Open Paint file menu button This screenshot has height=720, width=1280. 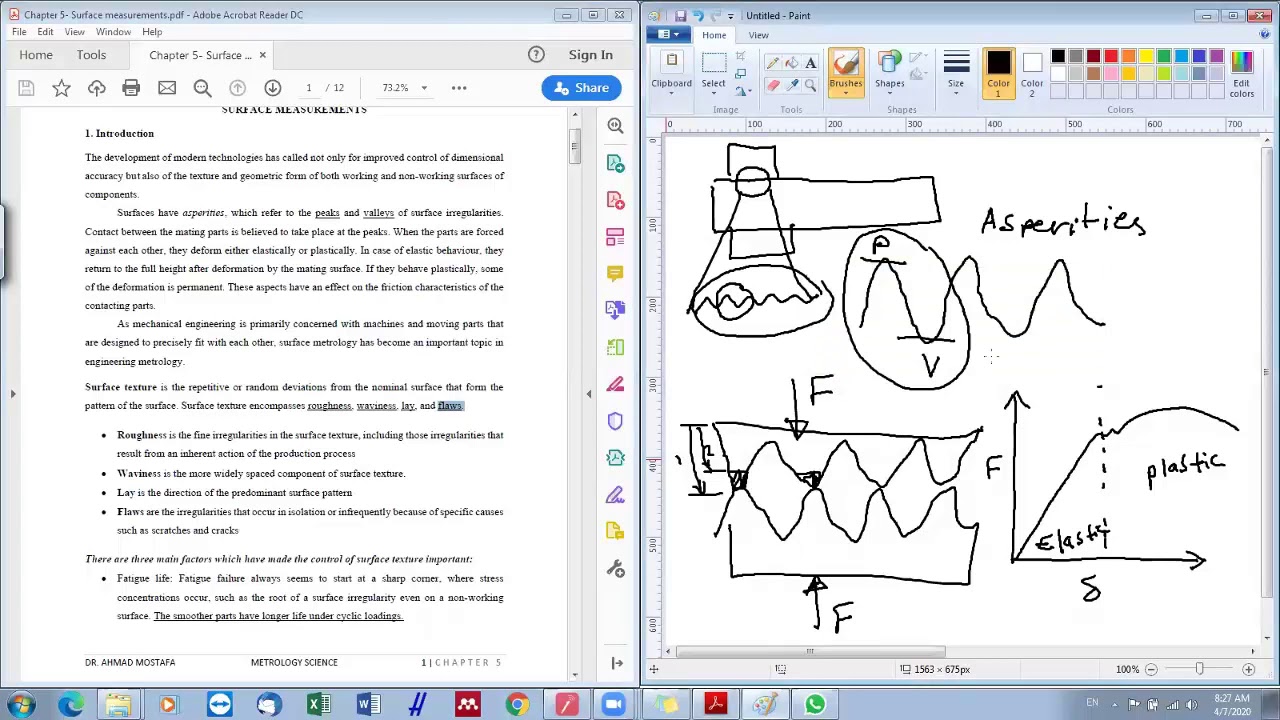point(666,35)
